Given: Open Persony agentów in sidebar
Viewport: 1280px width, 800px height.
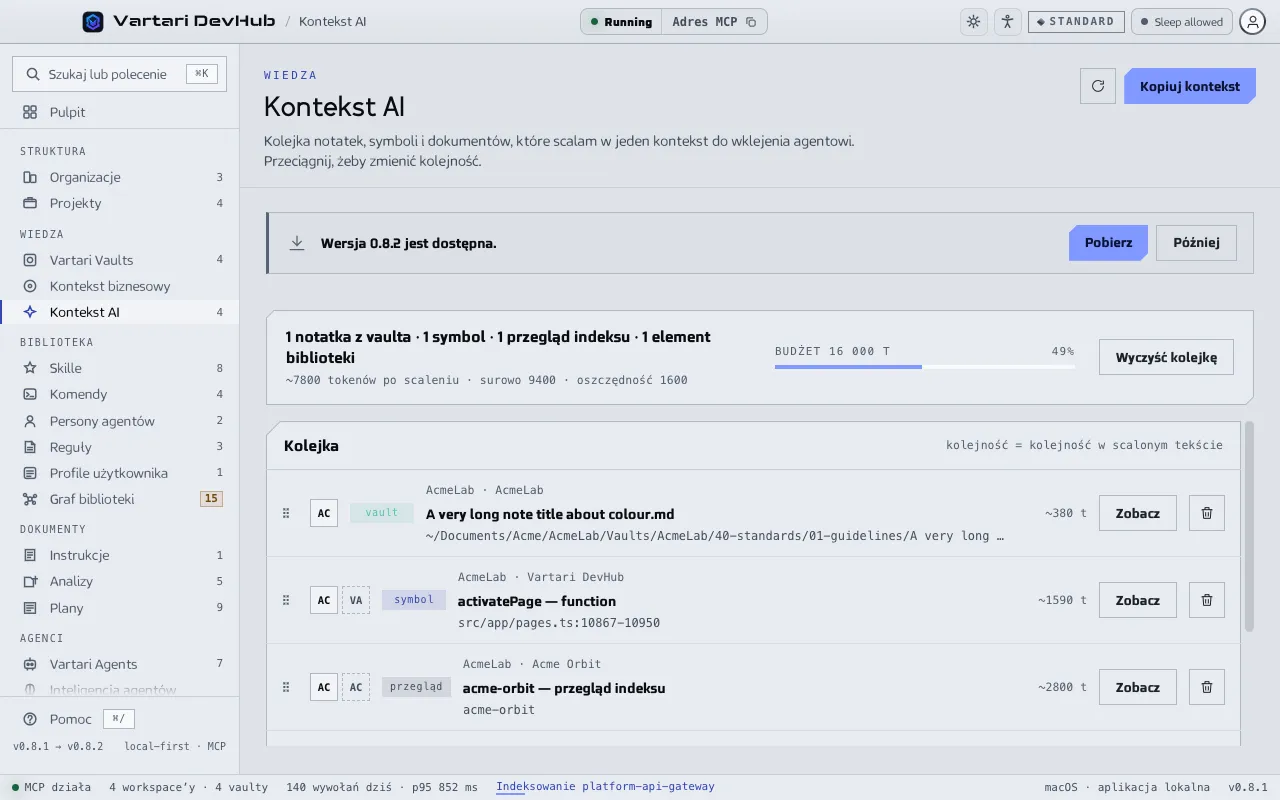Looking at the screenshot, I should [x=120, y=421].
